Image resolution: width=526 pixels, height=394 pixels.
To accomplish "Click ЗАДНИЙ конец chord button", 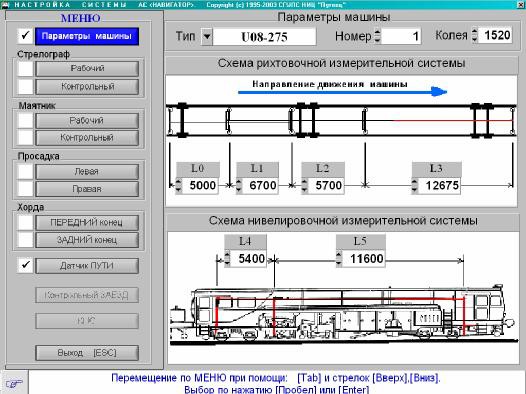I will pos(87,240).
